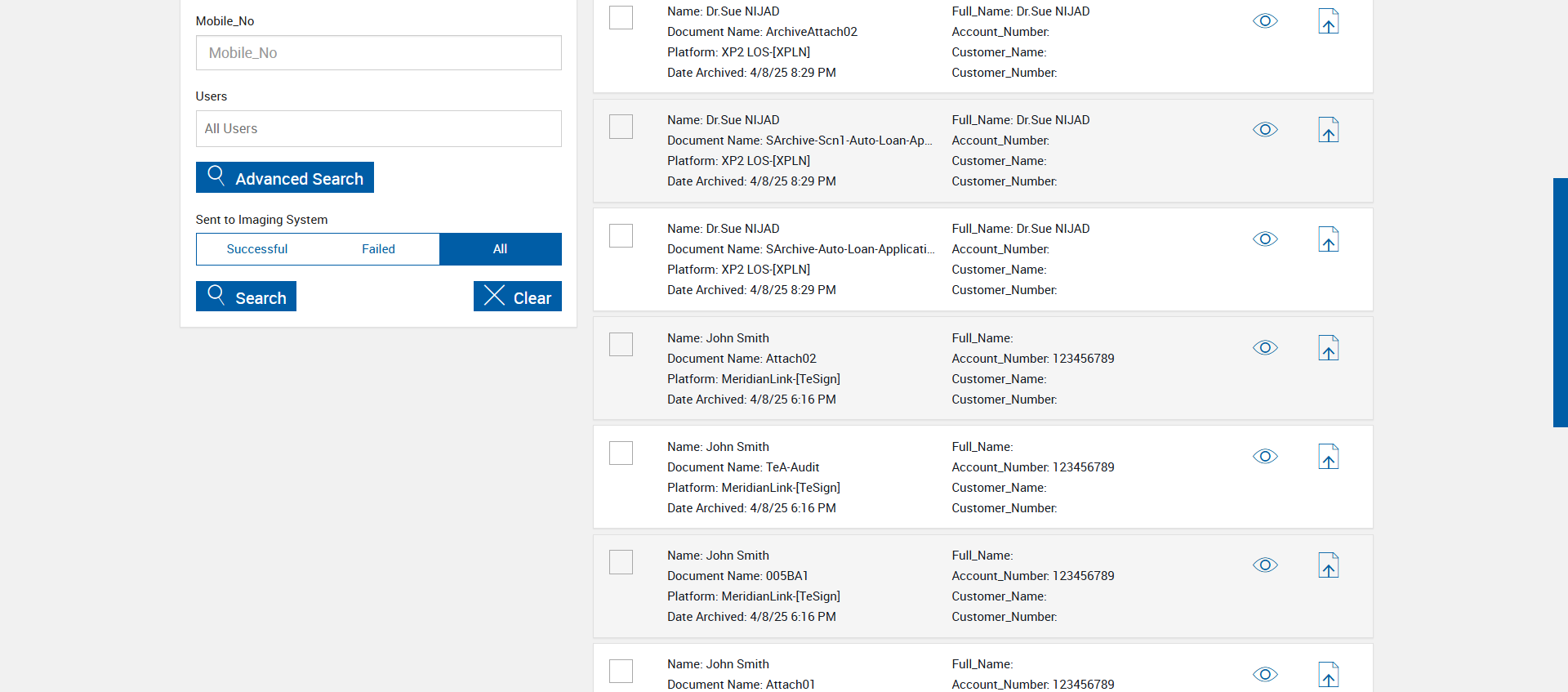
Task: Click upload icon for Attach02 document
Action: (x=1329, y=348)
